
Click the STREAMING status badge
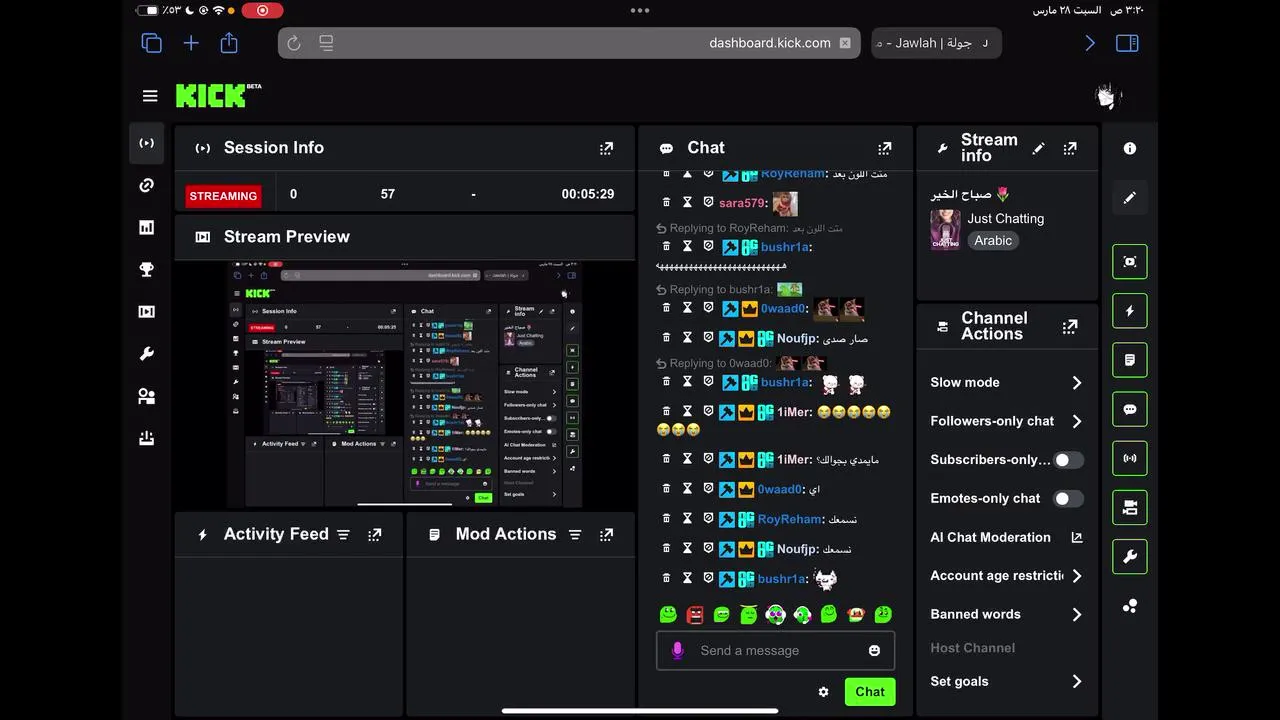(x=223, y=196)
